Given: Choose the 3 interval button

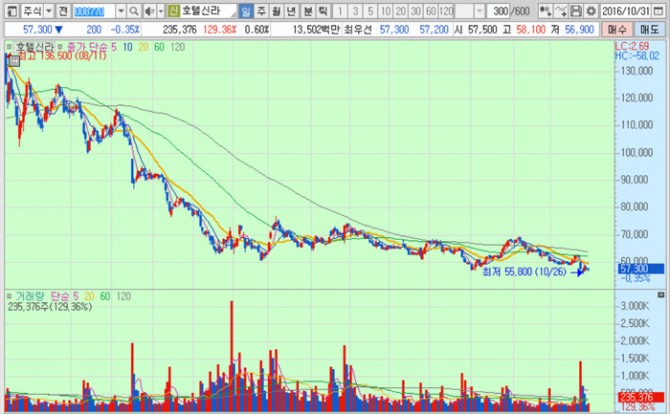Looking at the screenshot, I should [x=355, y=11].
